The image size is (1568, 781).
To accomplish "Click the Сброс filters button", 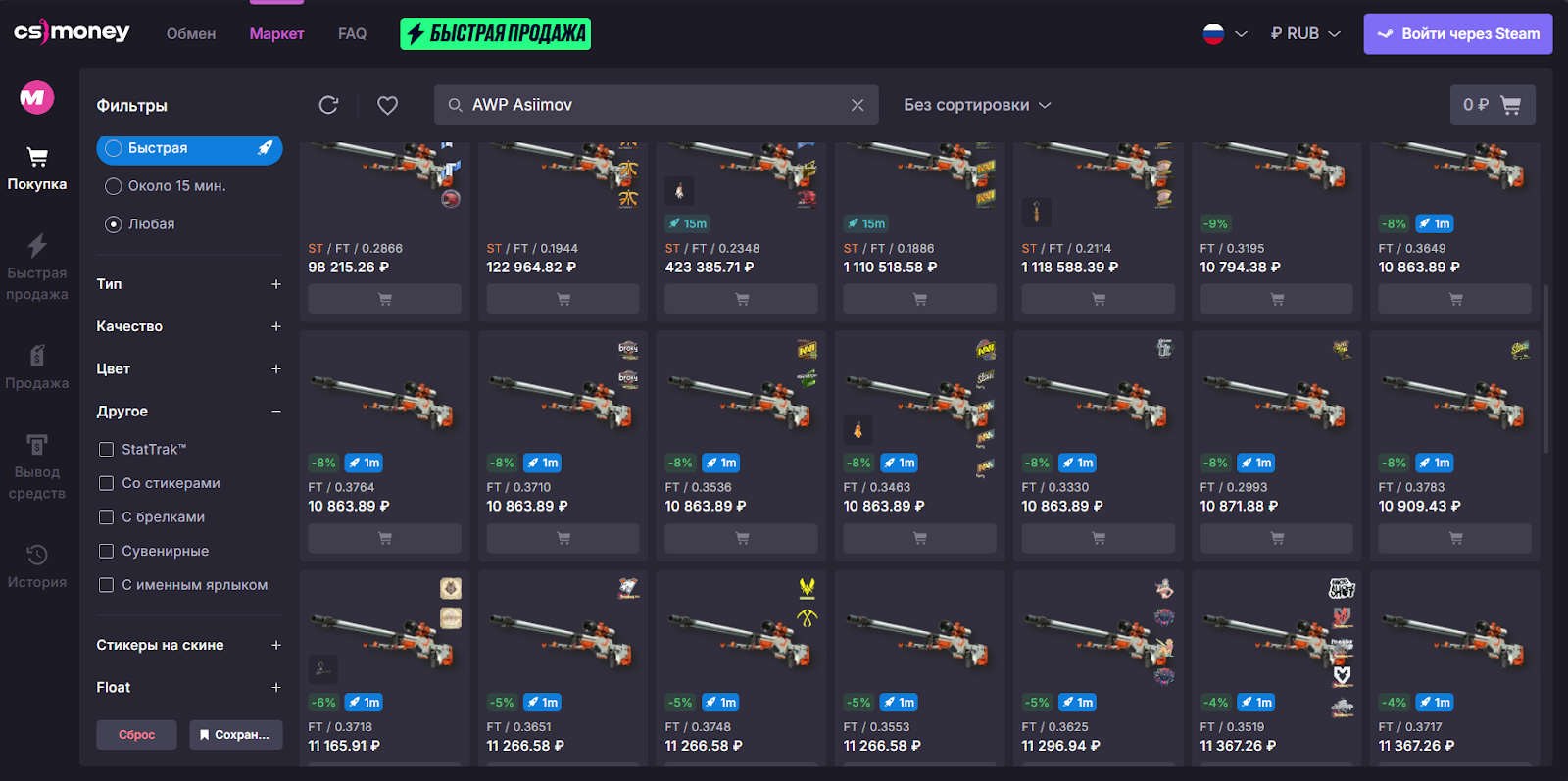I will pos(136,735).
